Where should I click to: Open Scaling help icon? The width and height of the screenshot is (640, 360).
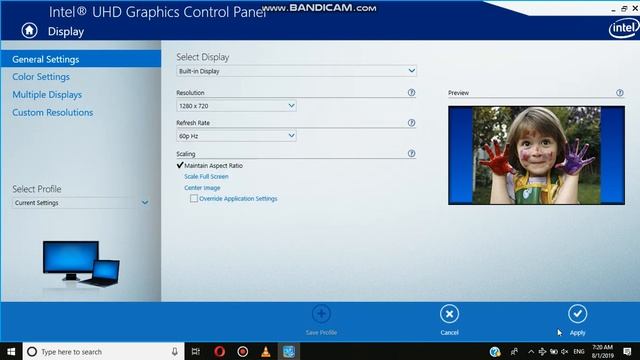(411, 153)
